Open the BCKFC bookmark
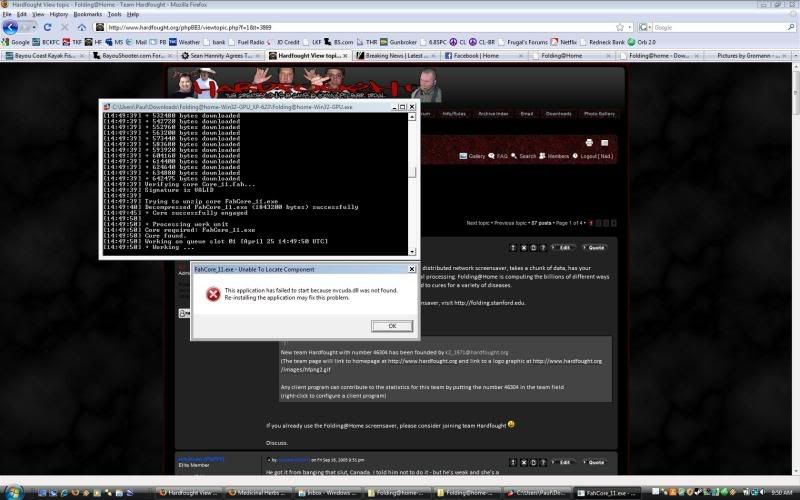Viewport: 800px width, 500px height. [x=46, y=42]
